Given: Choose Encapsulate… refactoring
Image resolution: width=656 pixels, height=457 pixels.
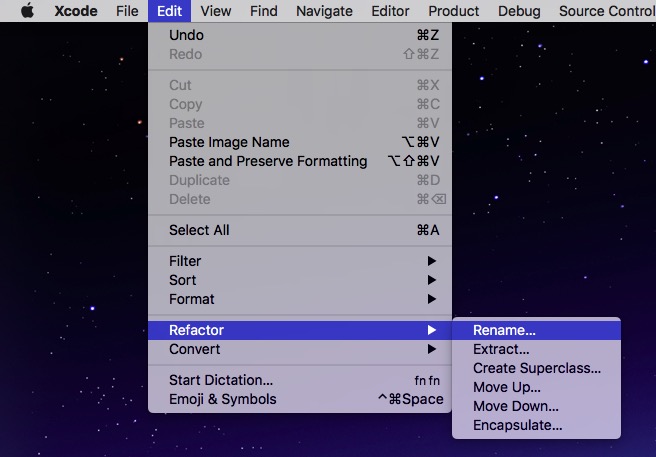Looking at the screenshot, I should coord(536,425).
